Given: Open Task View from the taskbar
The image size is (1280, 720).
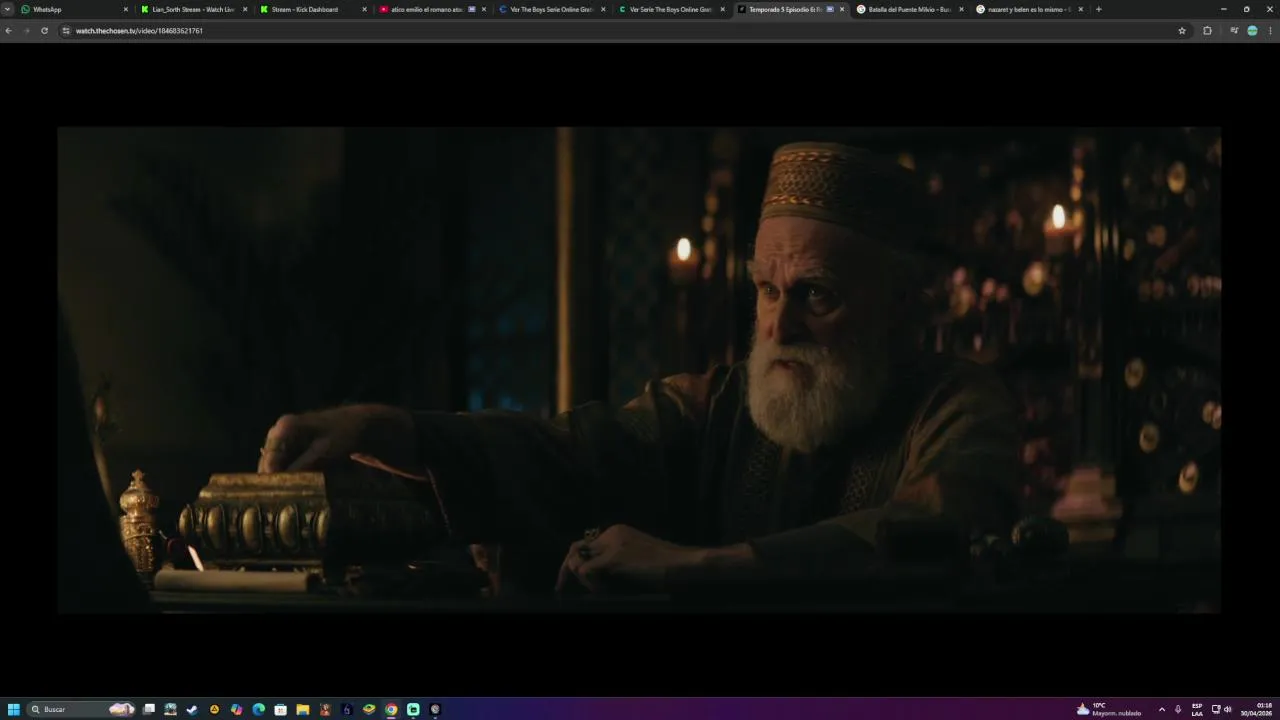Looking at the screenshot, I should point(149,709).
